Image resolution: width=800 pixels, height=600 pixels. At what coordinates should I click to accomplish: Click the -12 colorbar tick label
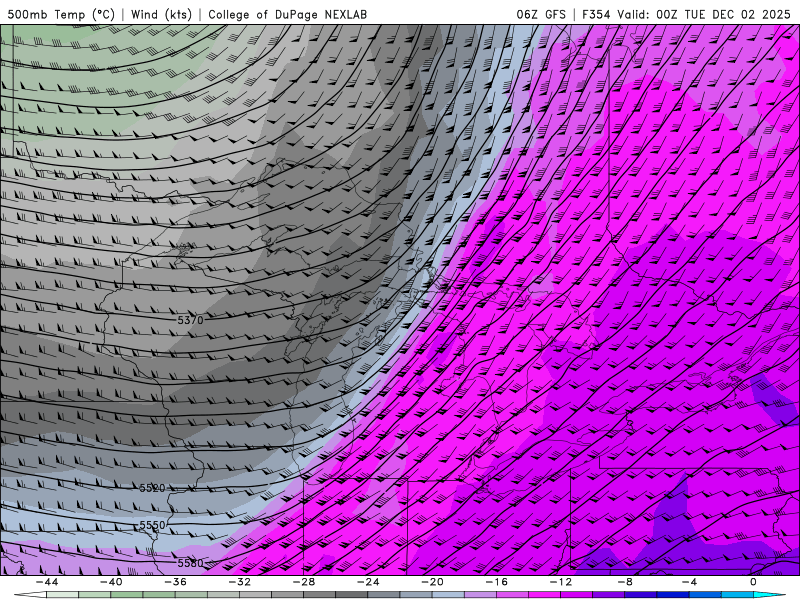click(561, 582)
